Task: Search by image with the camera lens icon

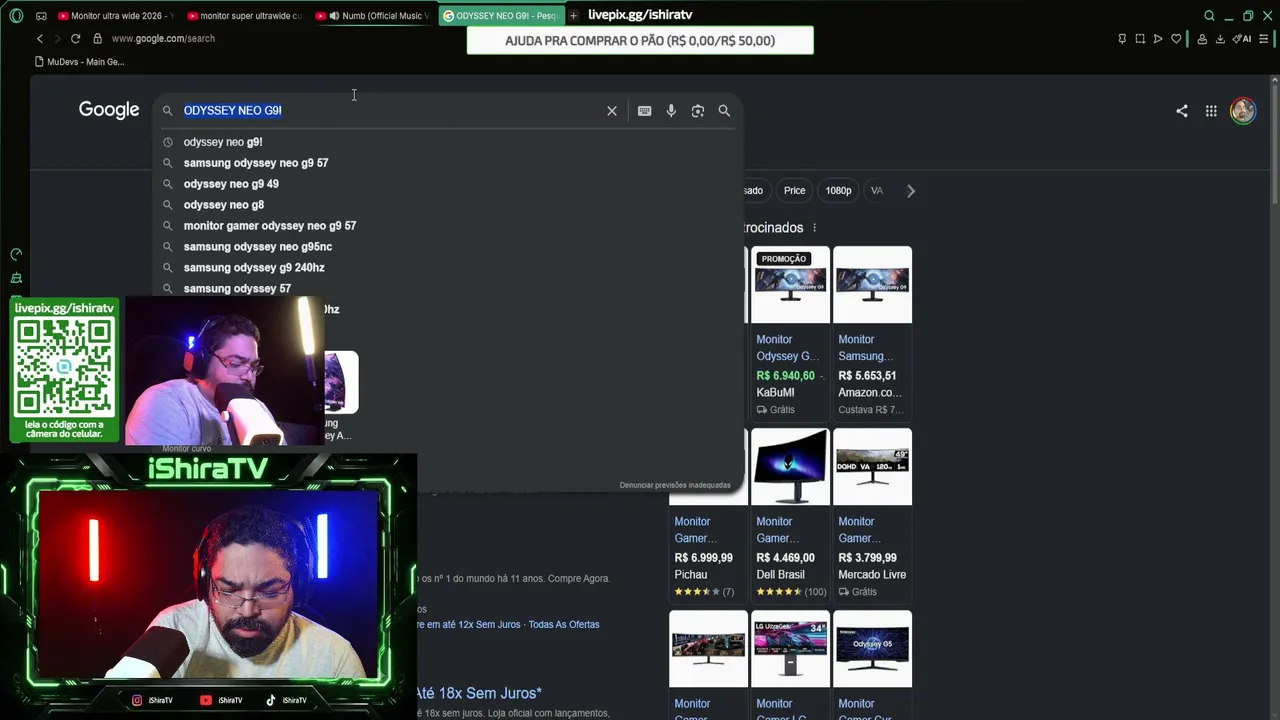Action: 698,111
